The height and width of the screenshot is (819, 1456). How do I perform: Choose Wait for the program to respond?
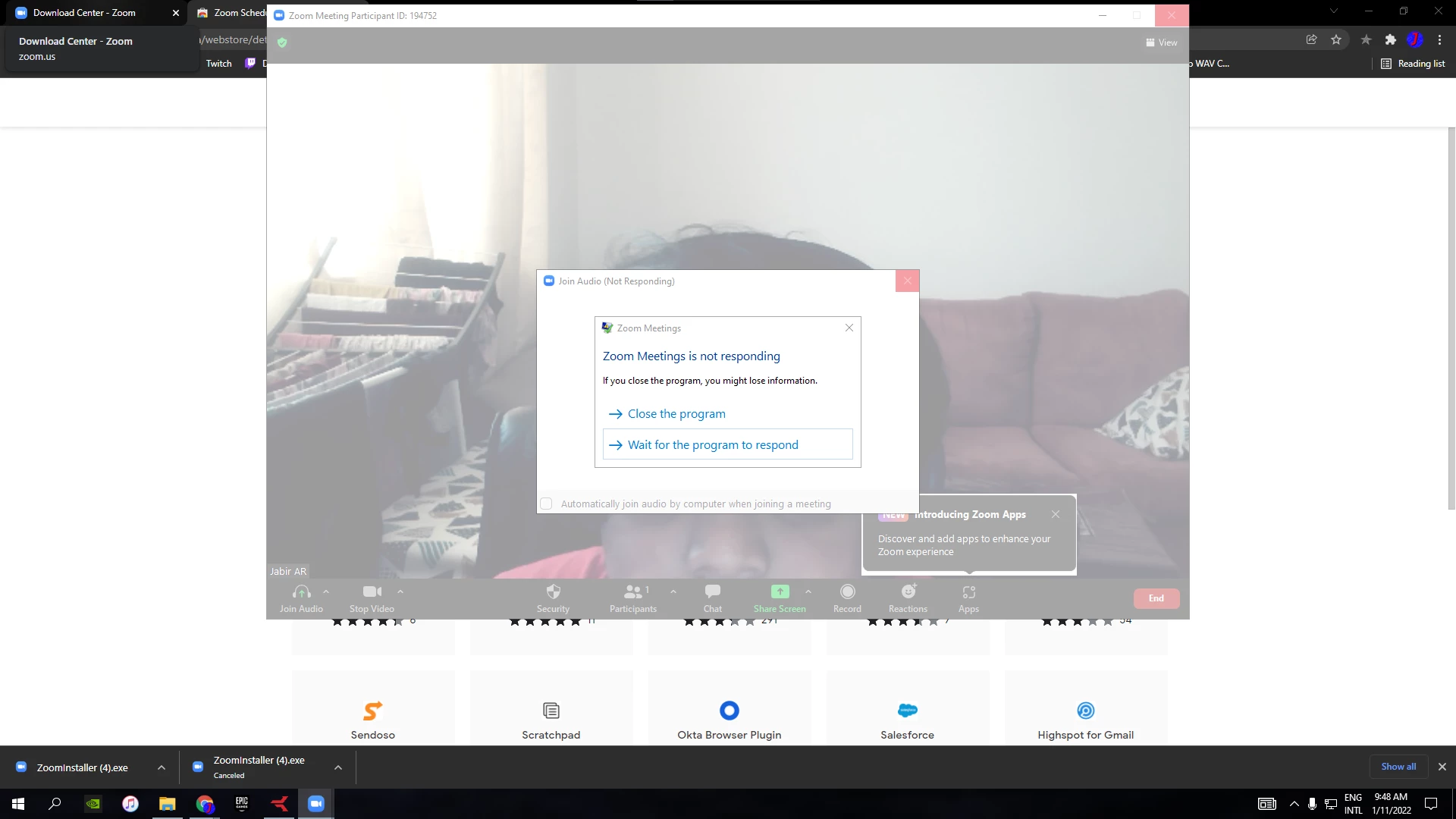[x=713, y=445]
